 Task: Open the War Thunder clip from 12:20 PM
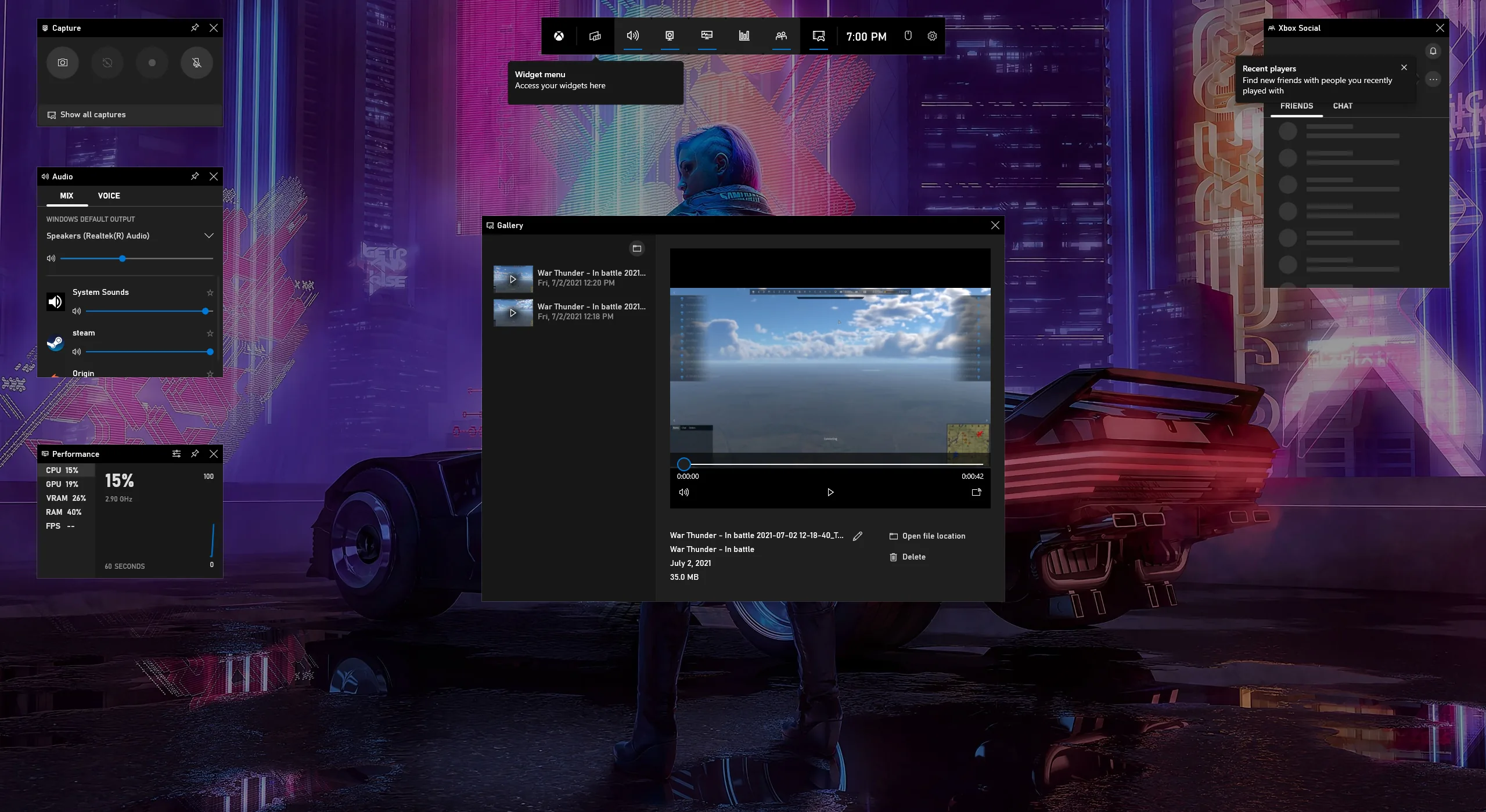pyautogui.click(x=570, y=278)
